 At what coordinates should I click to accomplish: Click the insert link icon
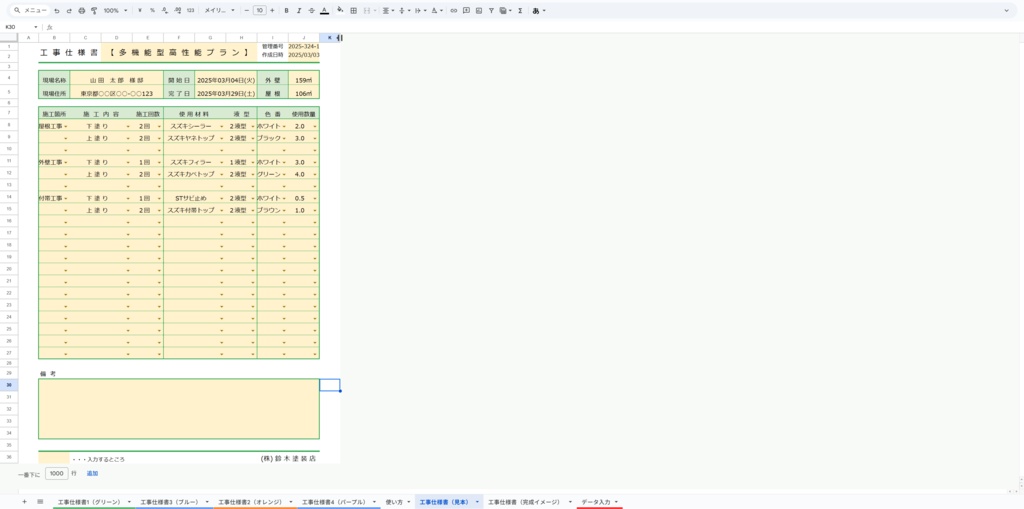pyautogui.click(x=454, y=10)
